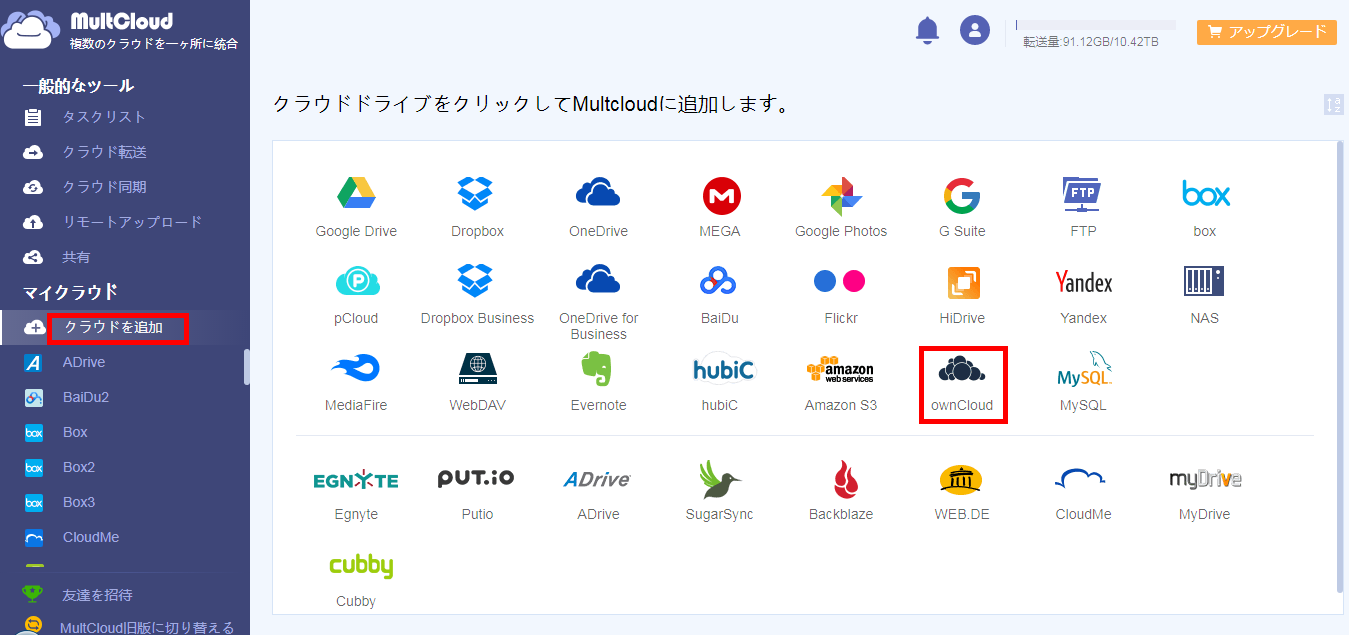Open user account avatar menu
Screen dimensions: 1349x635
tap(975, 30)
